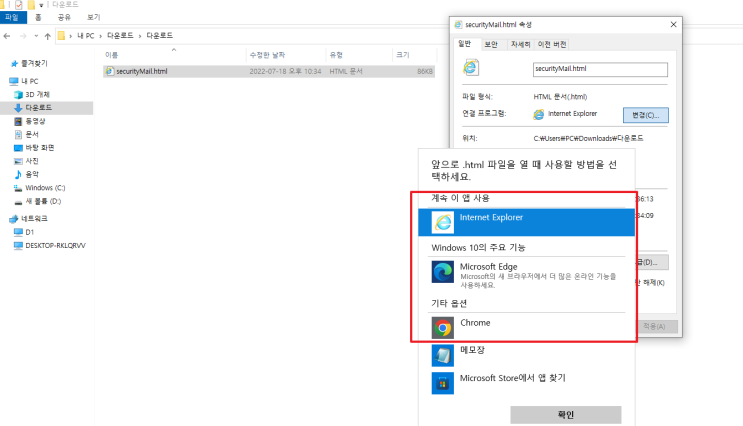Open the 바탕 화면 folder in sidebar

pyautogui.click(x=34, y=148)
